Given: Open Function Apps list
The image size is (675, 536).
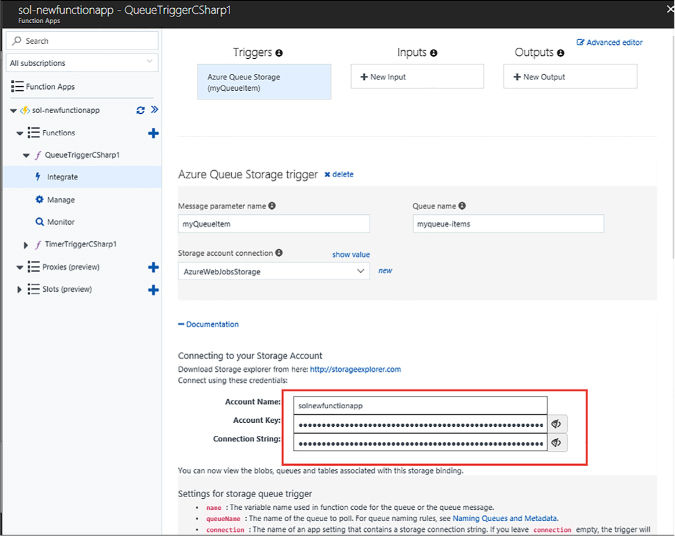Looking at the screenshot, I should 50,87.
